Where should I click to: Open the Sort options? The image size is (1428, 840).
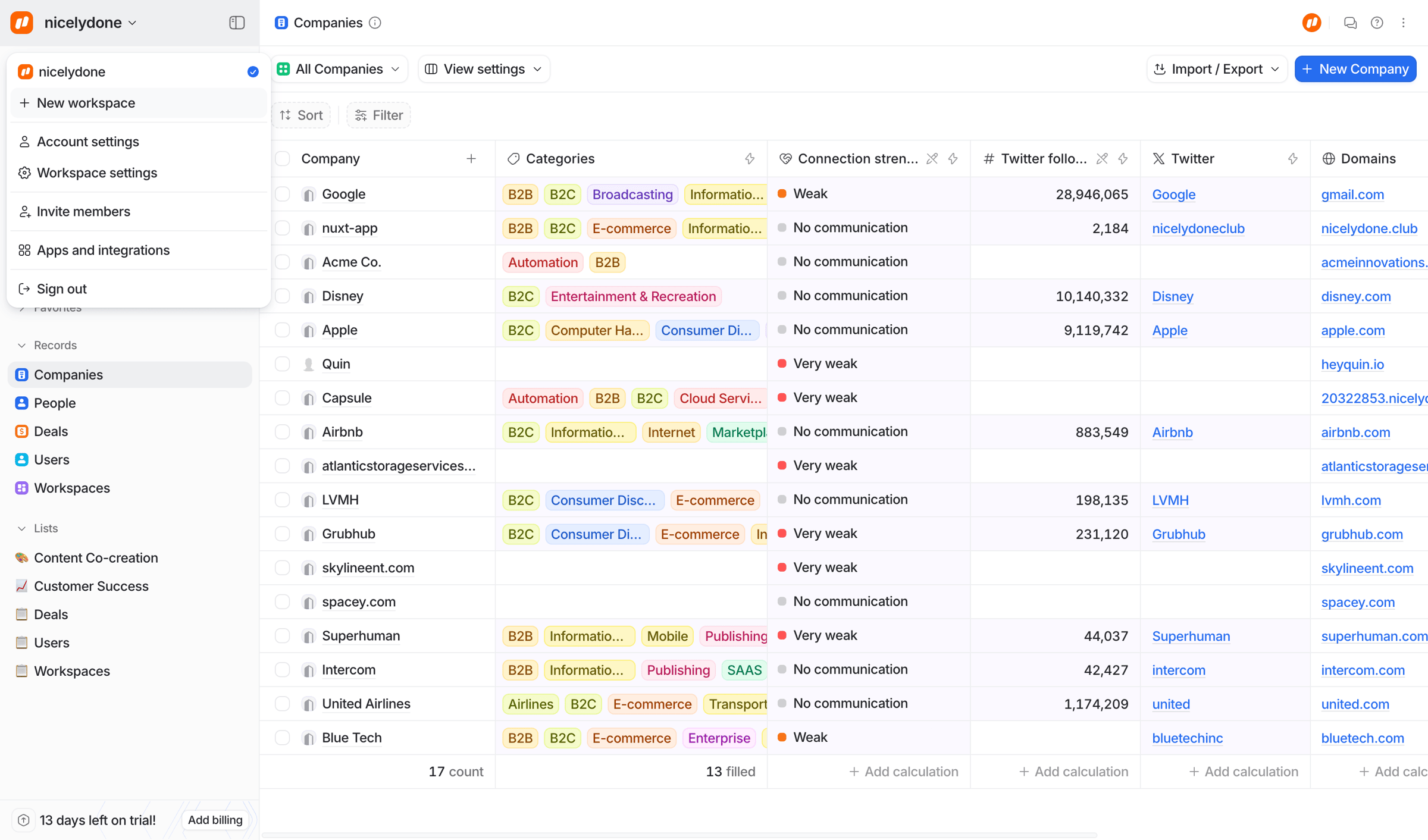[x=302, y=115]
